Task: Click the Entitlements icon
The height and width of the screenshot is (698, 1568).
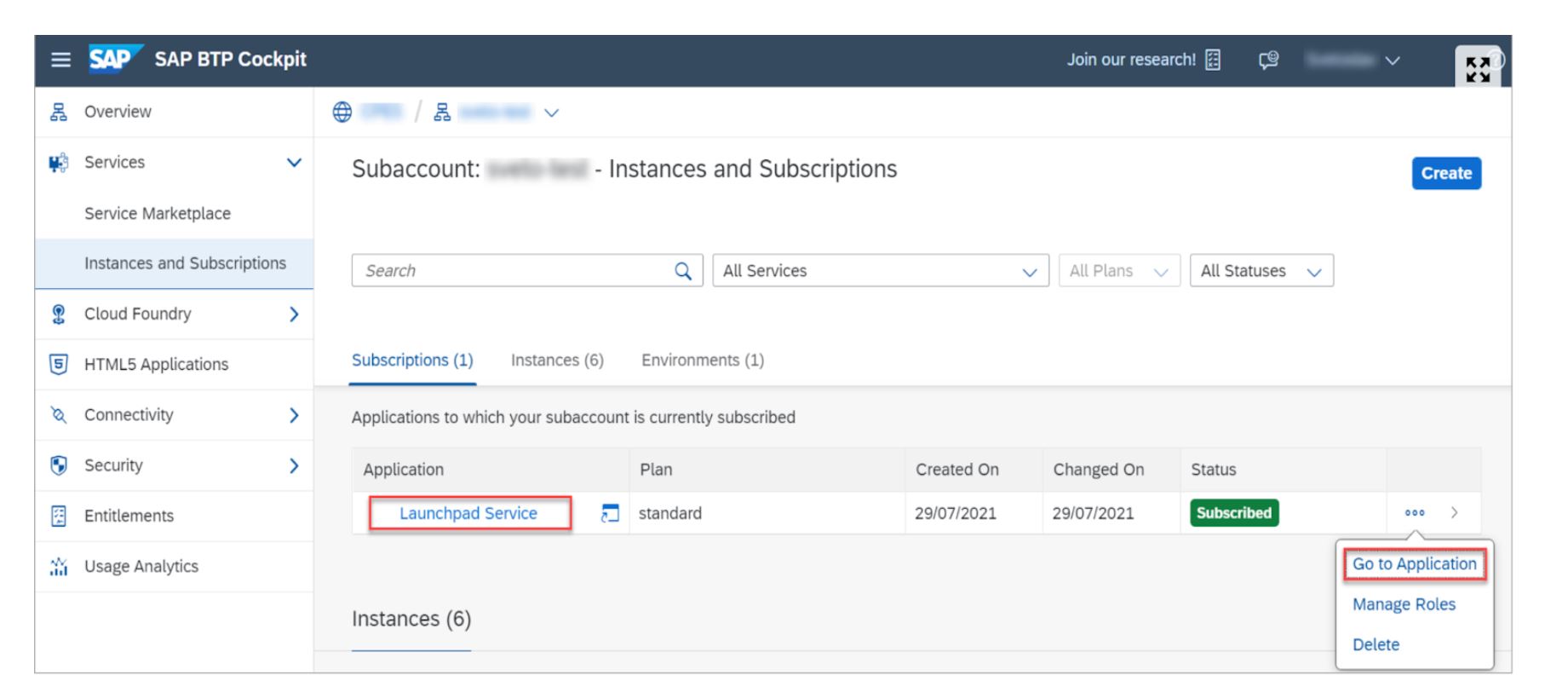Action: [x=59, y=516]
